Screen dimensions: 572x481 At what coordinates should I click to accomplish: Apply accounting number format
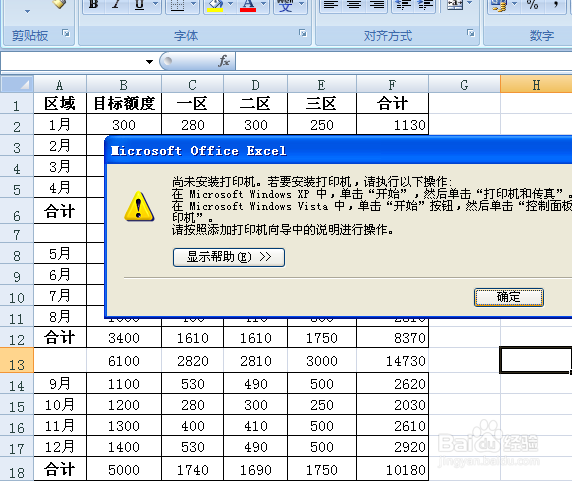point(499,5)
